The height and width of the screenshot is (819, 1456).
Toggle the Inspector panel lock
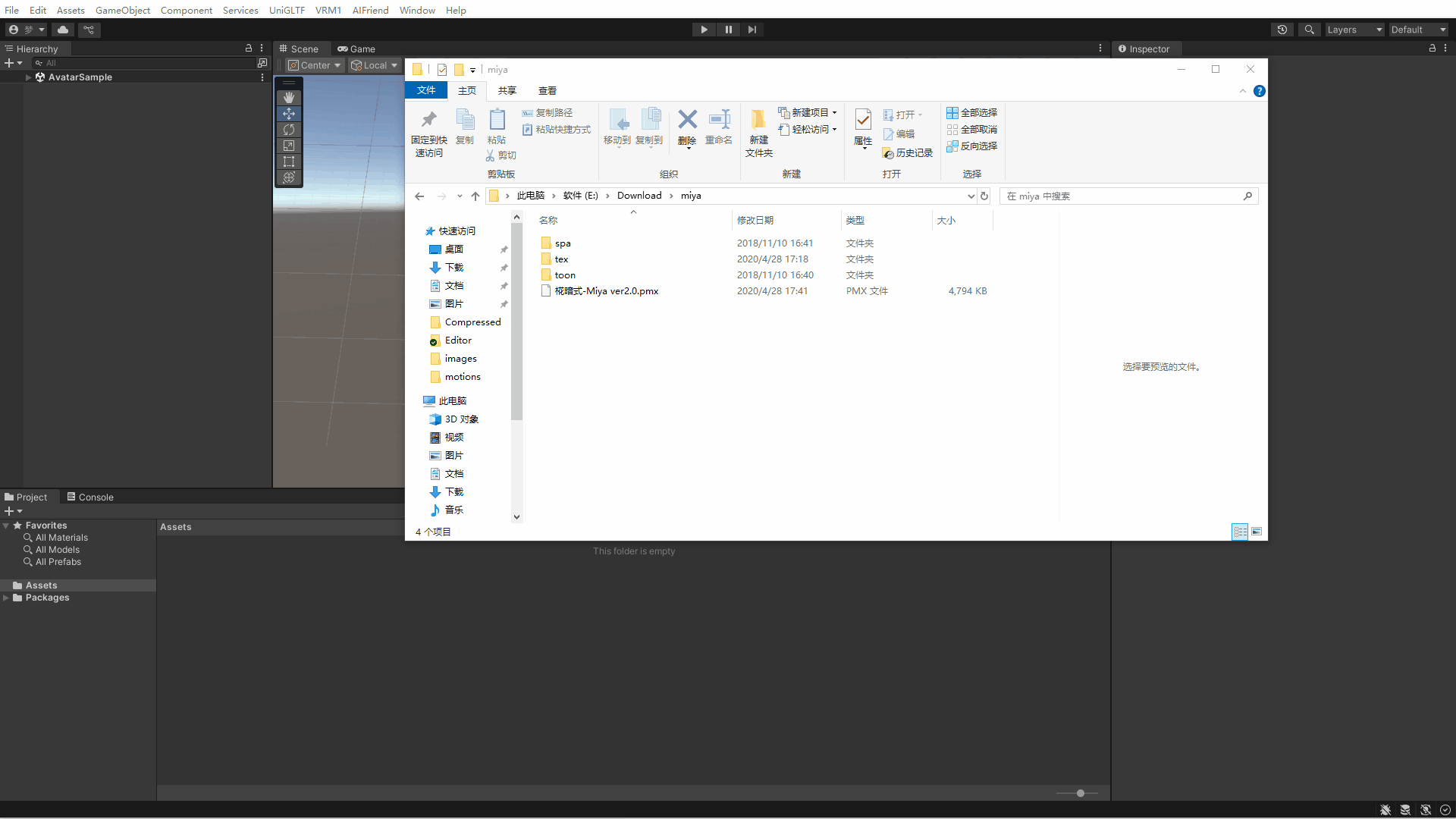1432,48
